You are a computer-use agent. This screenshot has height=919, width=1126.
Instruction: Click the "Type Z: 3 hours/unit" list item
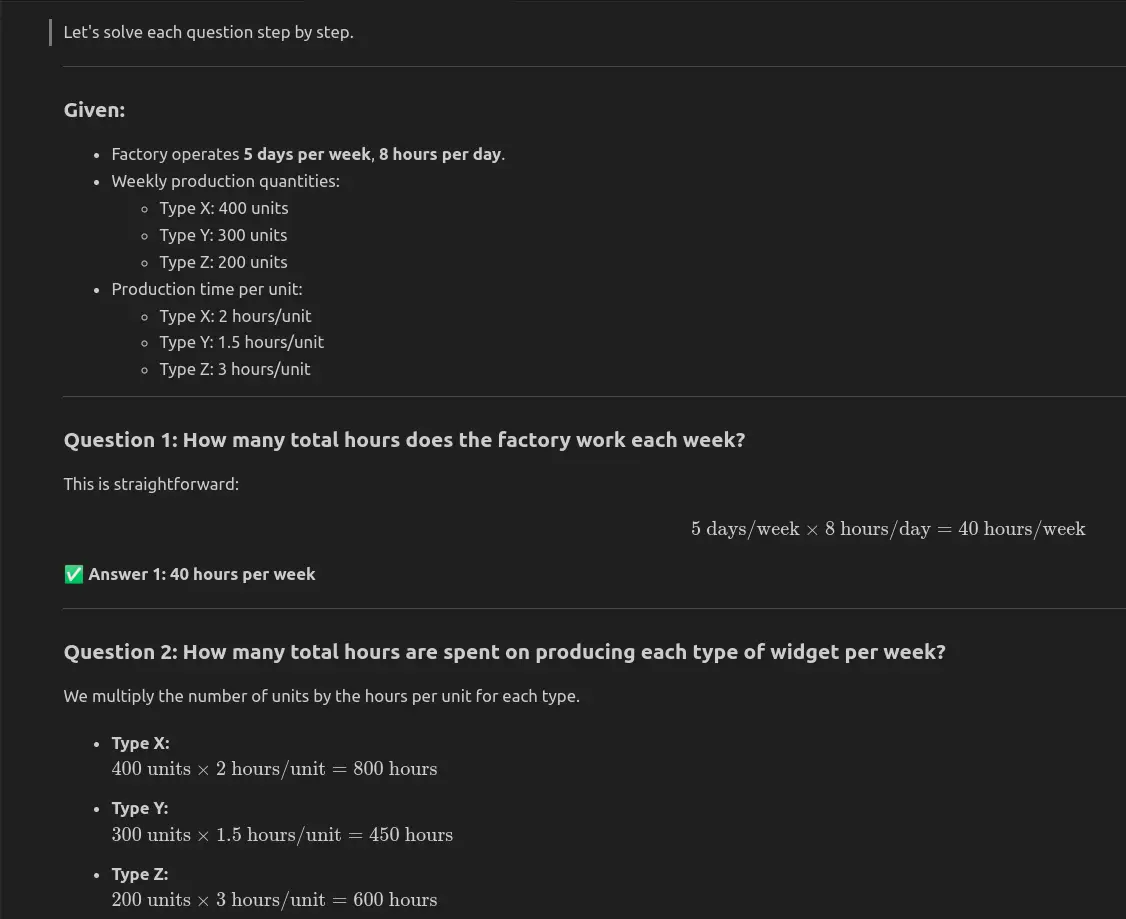click(235, 369)
